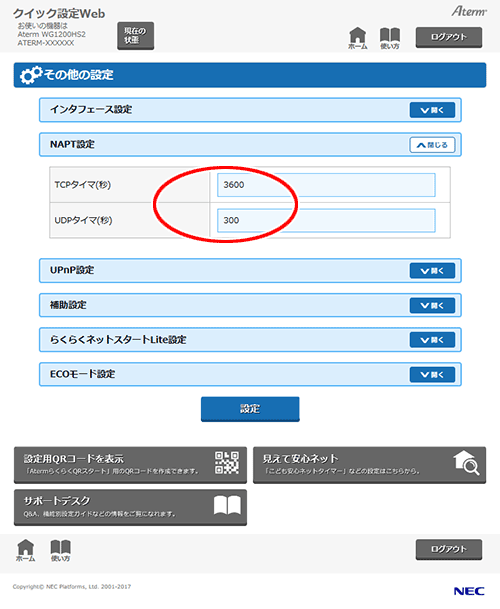Viewport: 500px width, 609px height.
Task: Open 見えて安心ネット panel
Action: tap(369, 465)
